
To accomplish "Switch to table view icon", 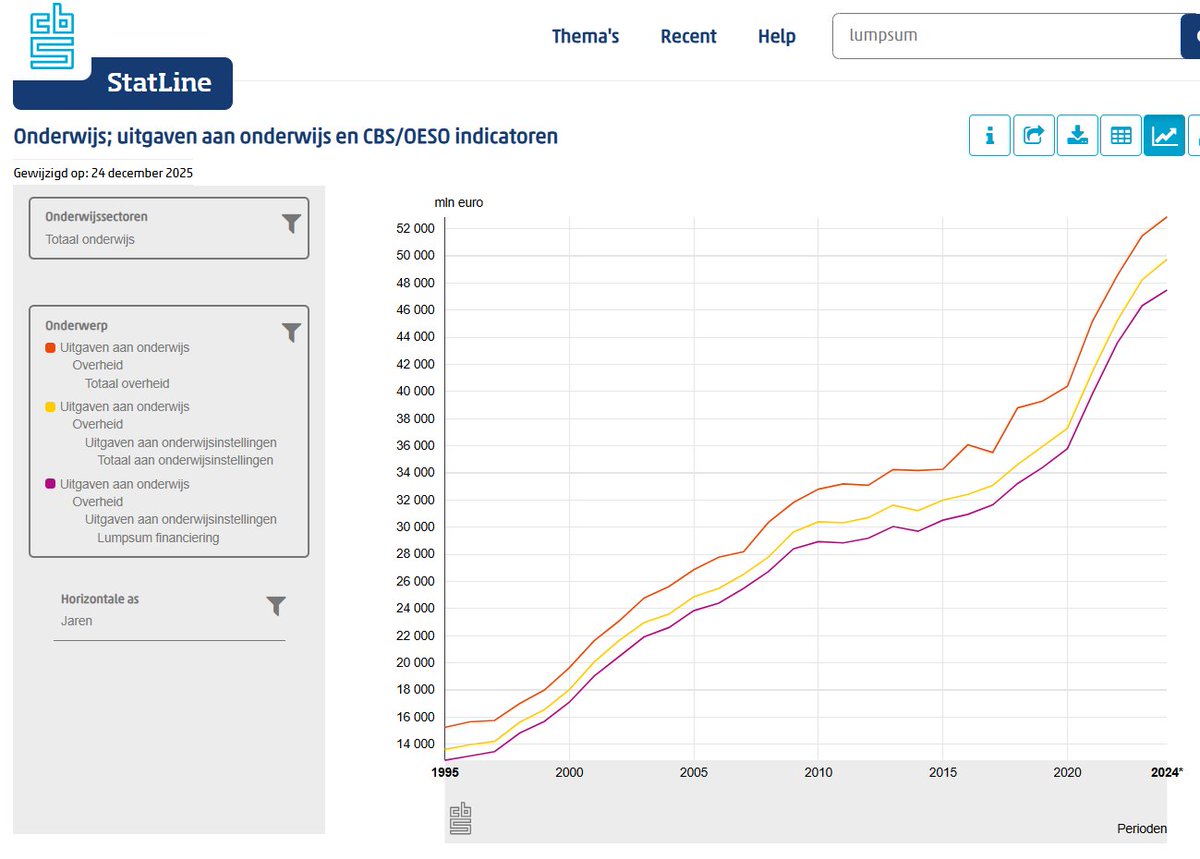I will [x=1121, y=135].
